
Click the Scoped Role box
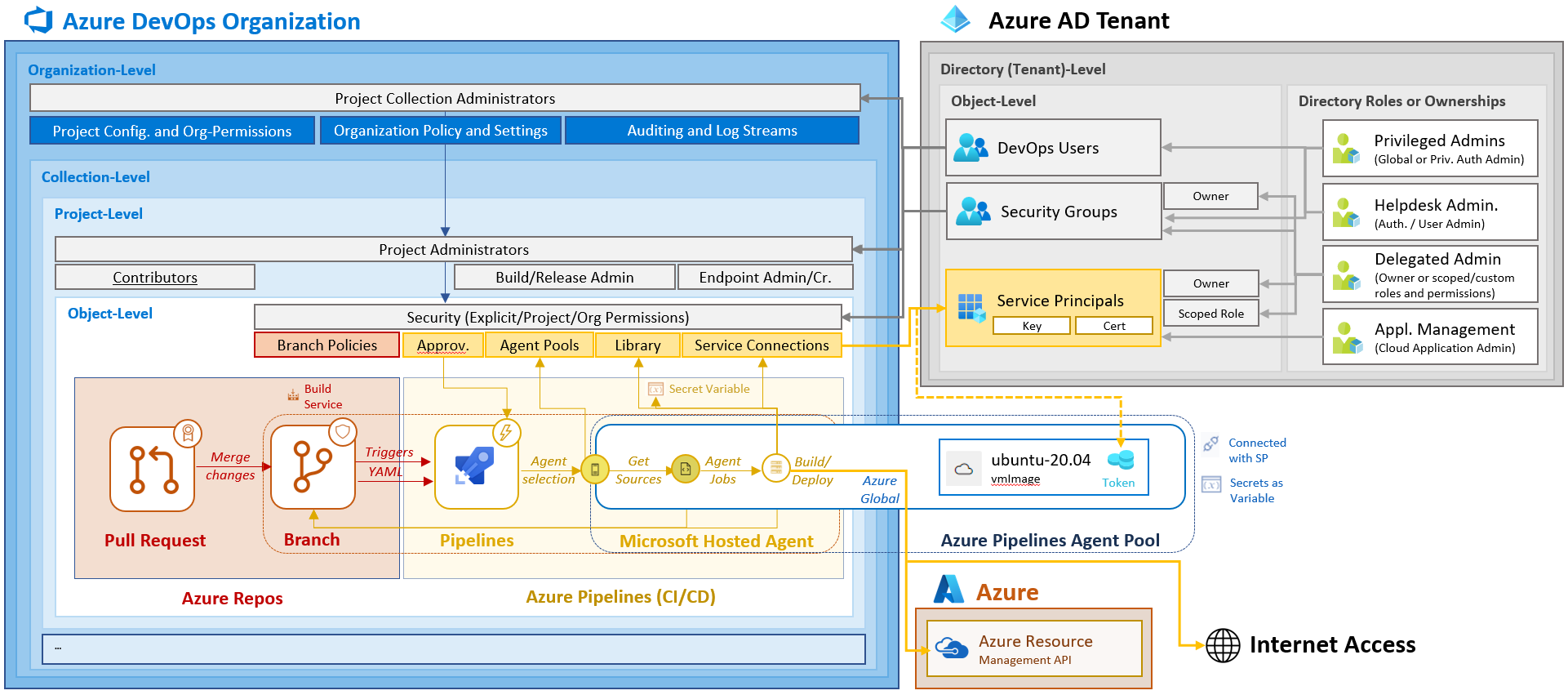point(1210,314)
